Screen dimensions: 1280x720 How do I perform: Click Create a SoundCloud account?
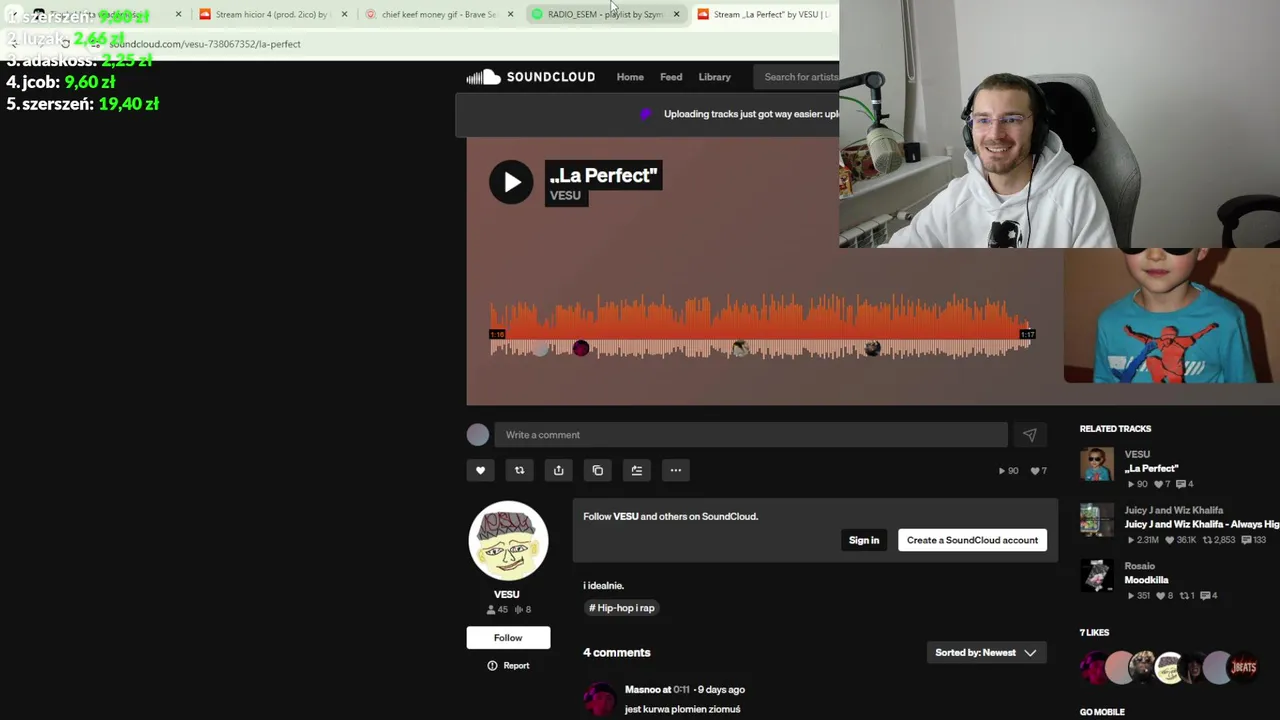972,540
